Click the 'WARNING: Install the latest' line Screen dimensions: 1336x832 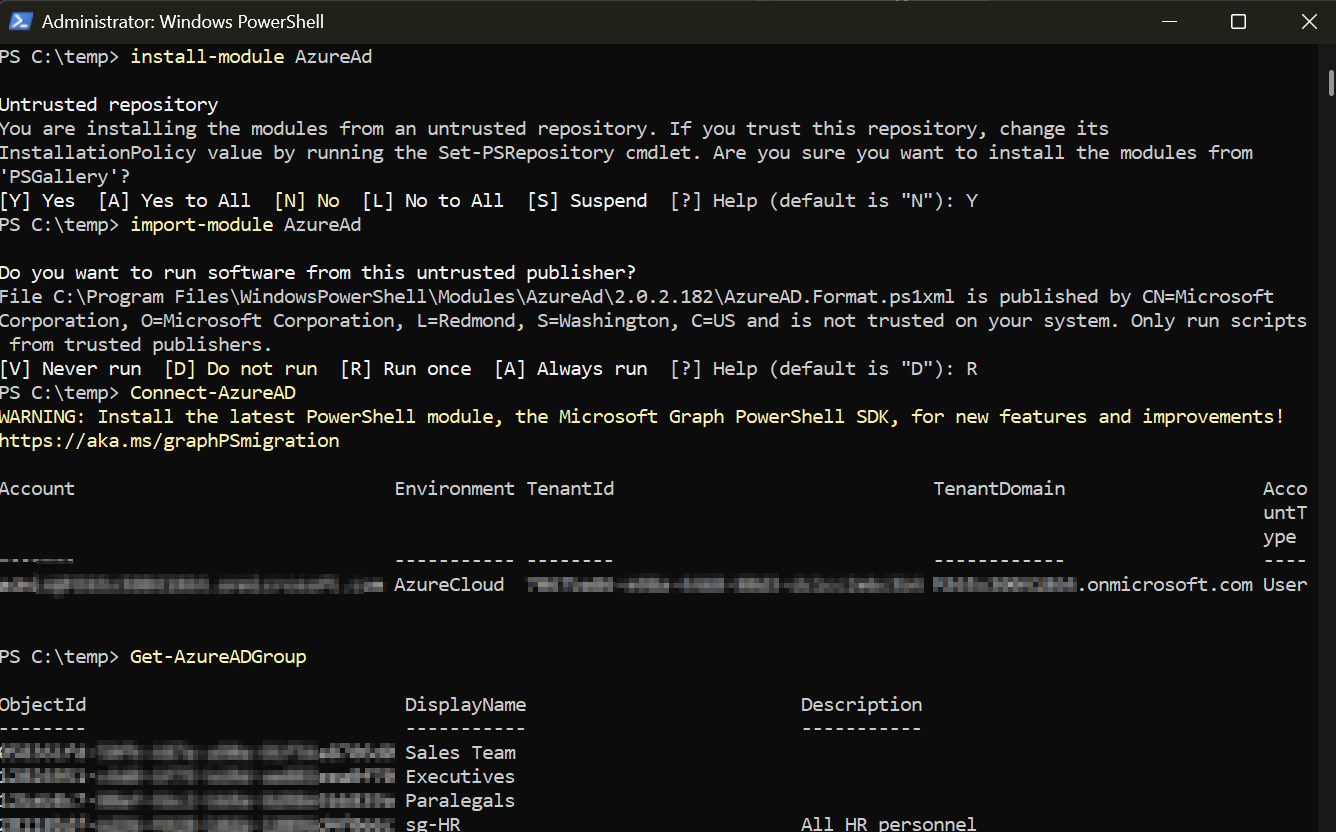[x=641, y=417]
